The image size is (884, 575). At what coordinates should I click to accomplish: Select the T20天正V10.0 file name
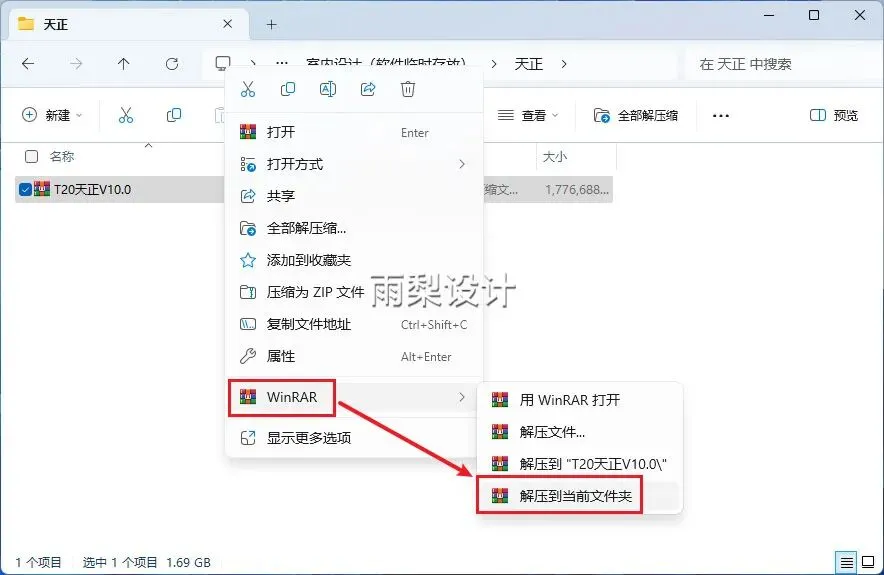point(92,189)
